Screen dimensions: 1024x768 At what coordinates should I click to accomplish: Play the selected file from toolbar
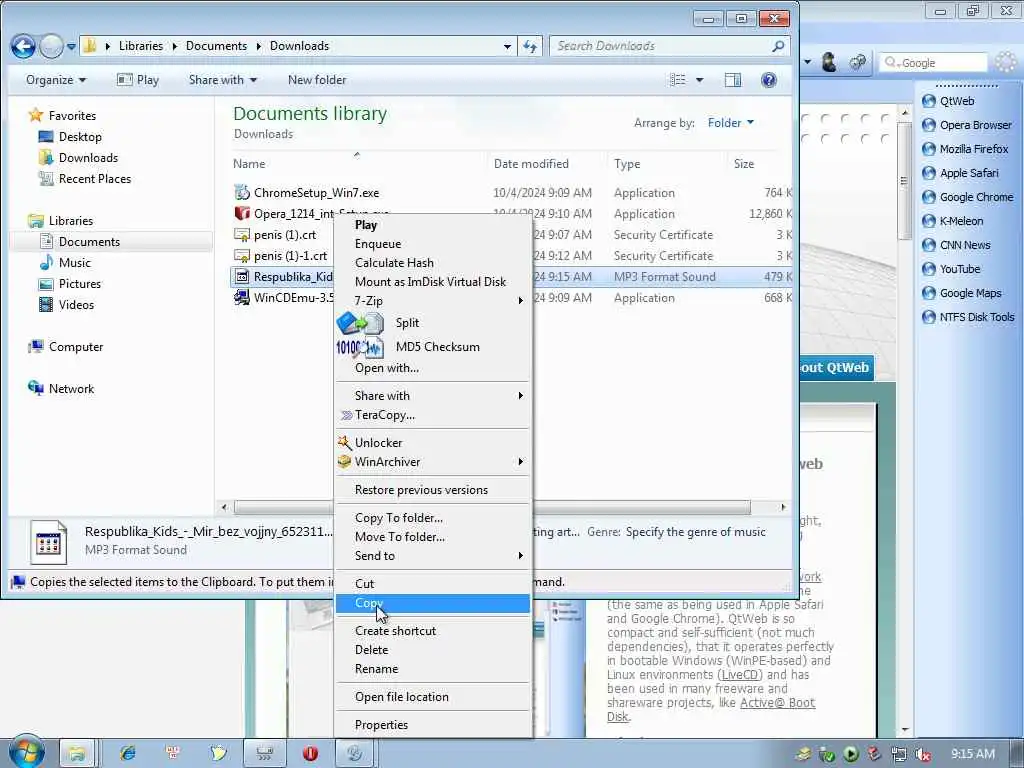(x=138, y=80)
